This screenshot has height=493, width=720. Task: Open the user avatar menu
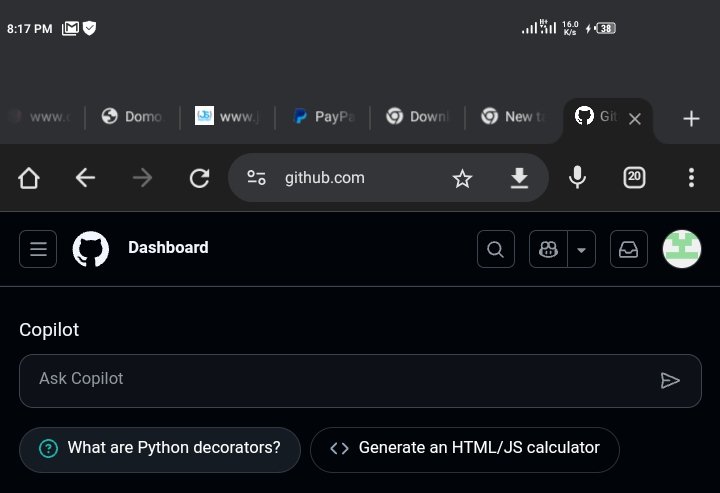pos(682,249)
